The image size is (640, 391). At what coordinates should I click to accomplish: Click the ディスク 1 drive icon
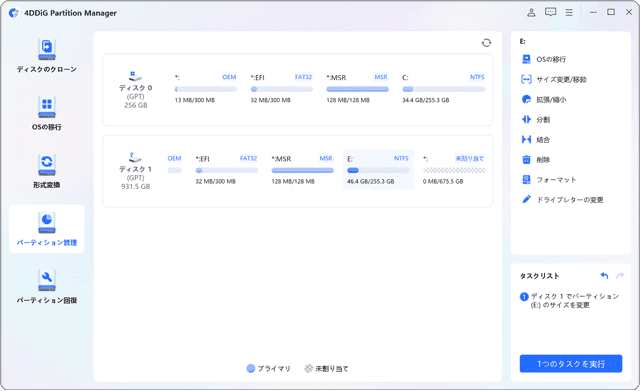pyautogui.click(x=135, y=158)
